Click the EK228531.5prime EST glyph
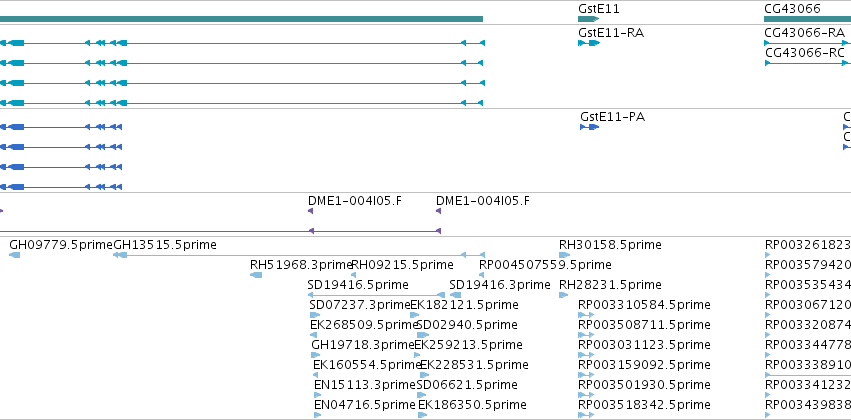 point(423,376)
